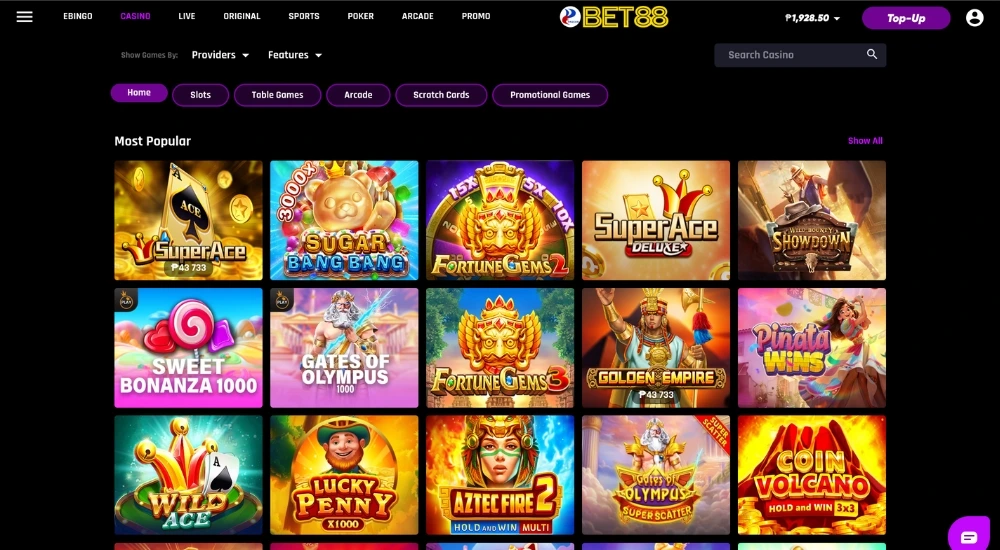This screenshot has height=550, width=1000.
Task: Select the Scratch Cards category
Action: [x=441, y=94]
